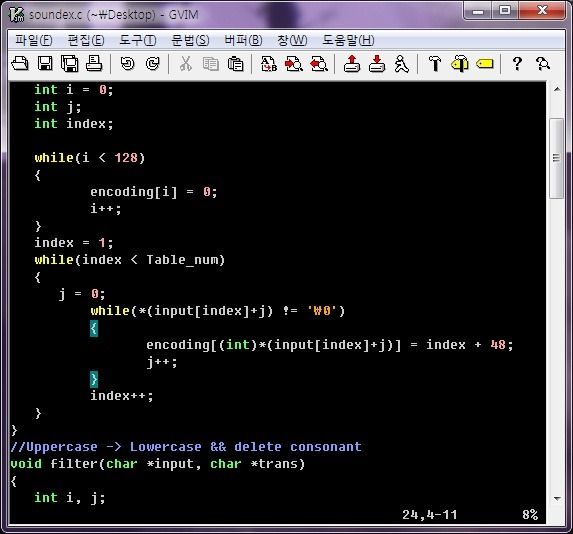Click the scrollbar up arrow
573x534 pixels.
point(557,89)
